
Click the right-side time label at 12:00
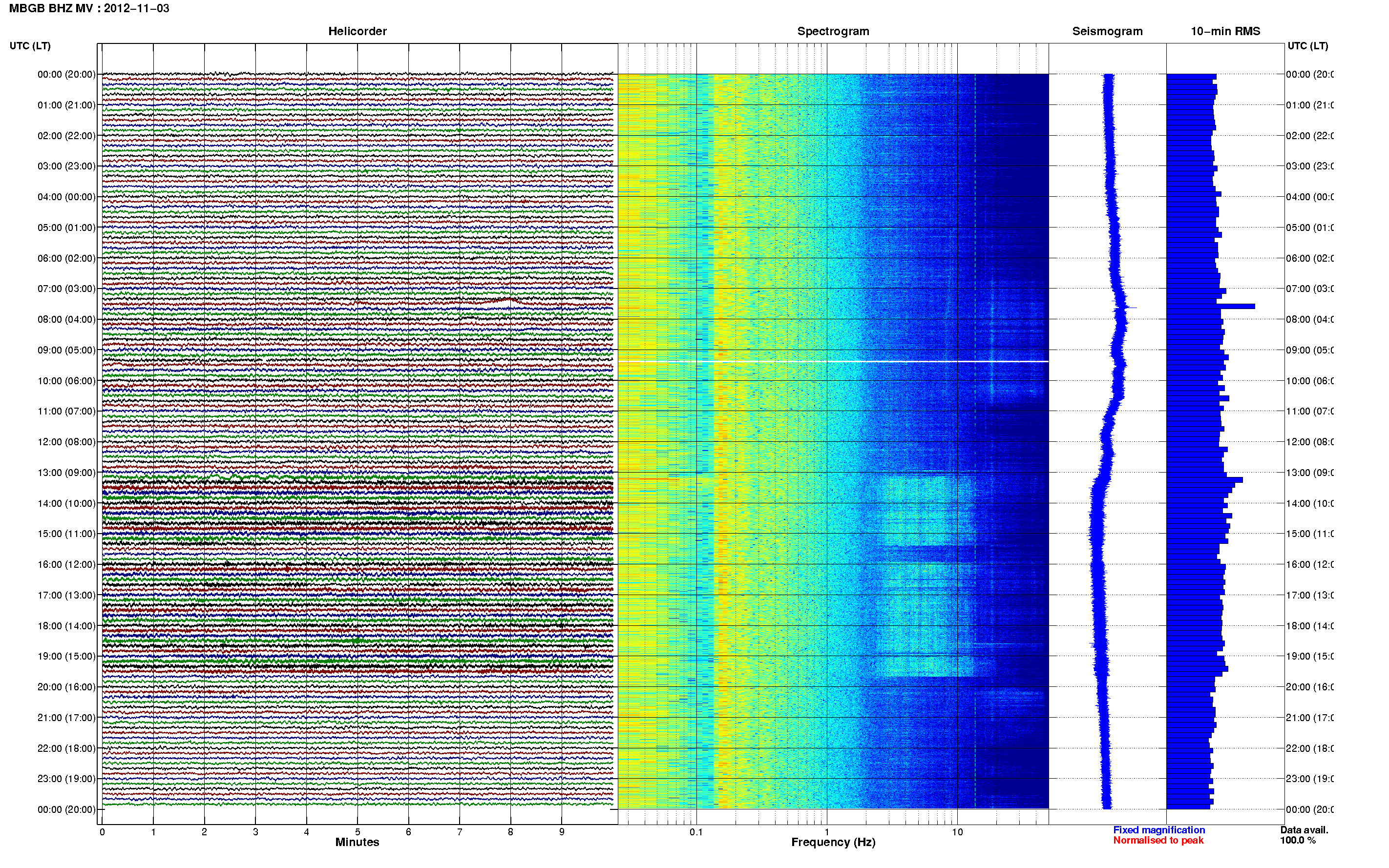(1309, 442)
